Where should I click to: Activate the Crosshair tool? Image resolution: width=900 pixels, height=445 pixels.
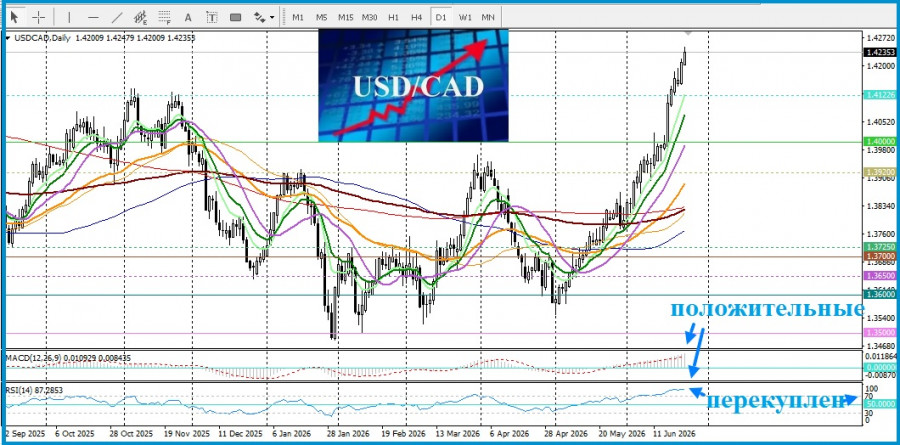[x=38, y=17]
